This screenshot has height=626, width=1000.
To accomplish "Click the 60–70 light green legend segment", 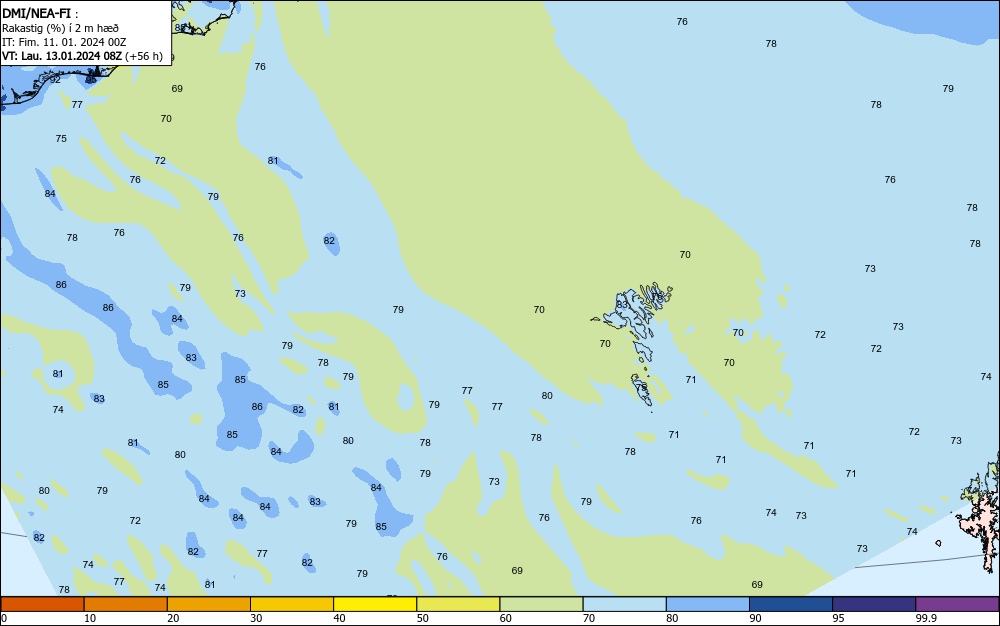I will pos(541,604).
